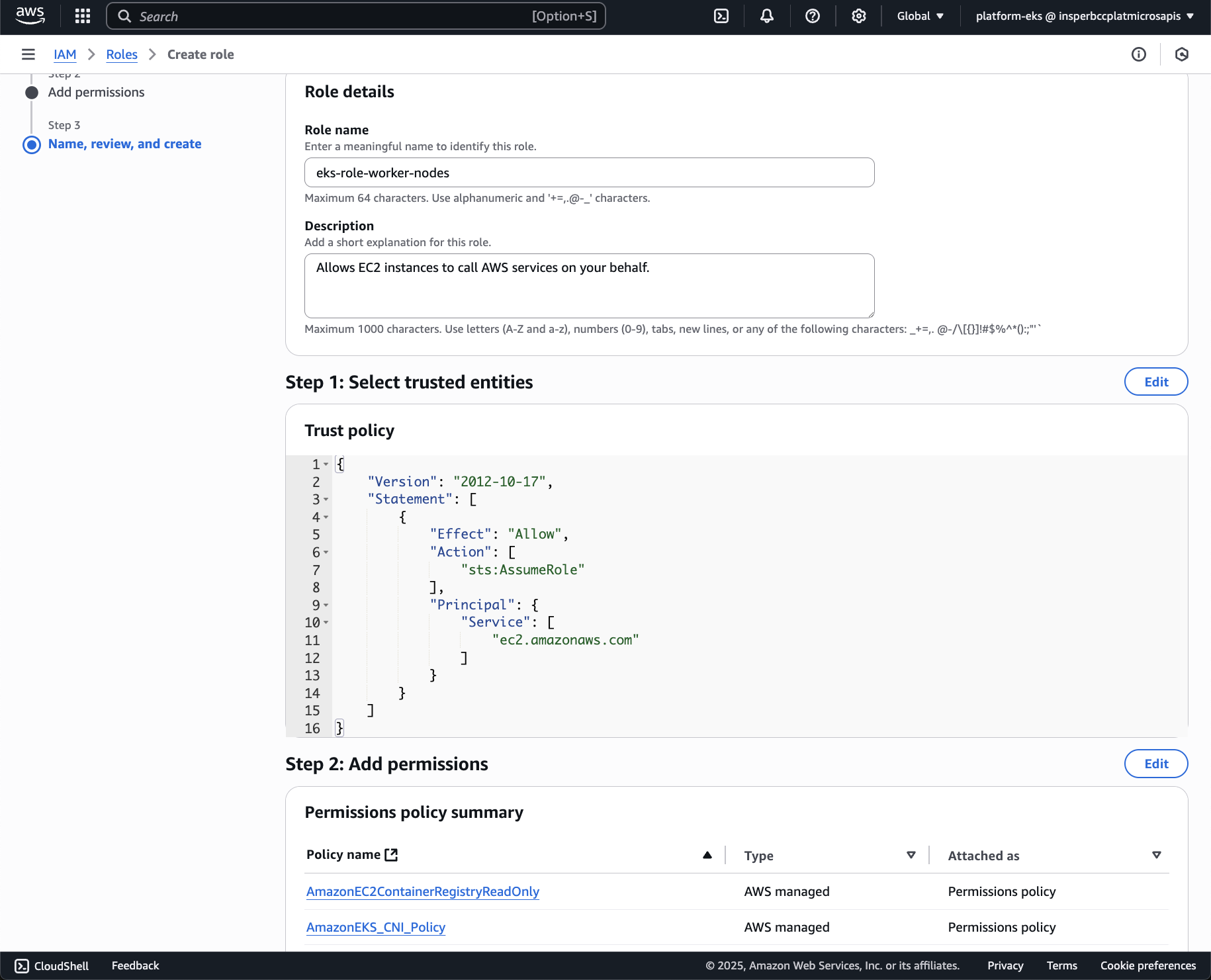Open the AmazonEKS_CNI_Policy link
This screenshot has height=980, width=1211.
tap(375, 927)
